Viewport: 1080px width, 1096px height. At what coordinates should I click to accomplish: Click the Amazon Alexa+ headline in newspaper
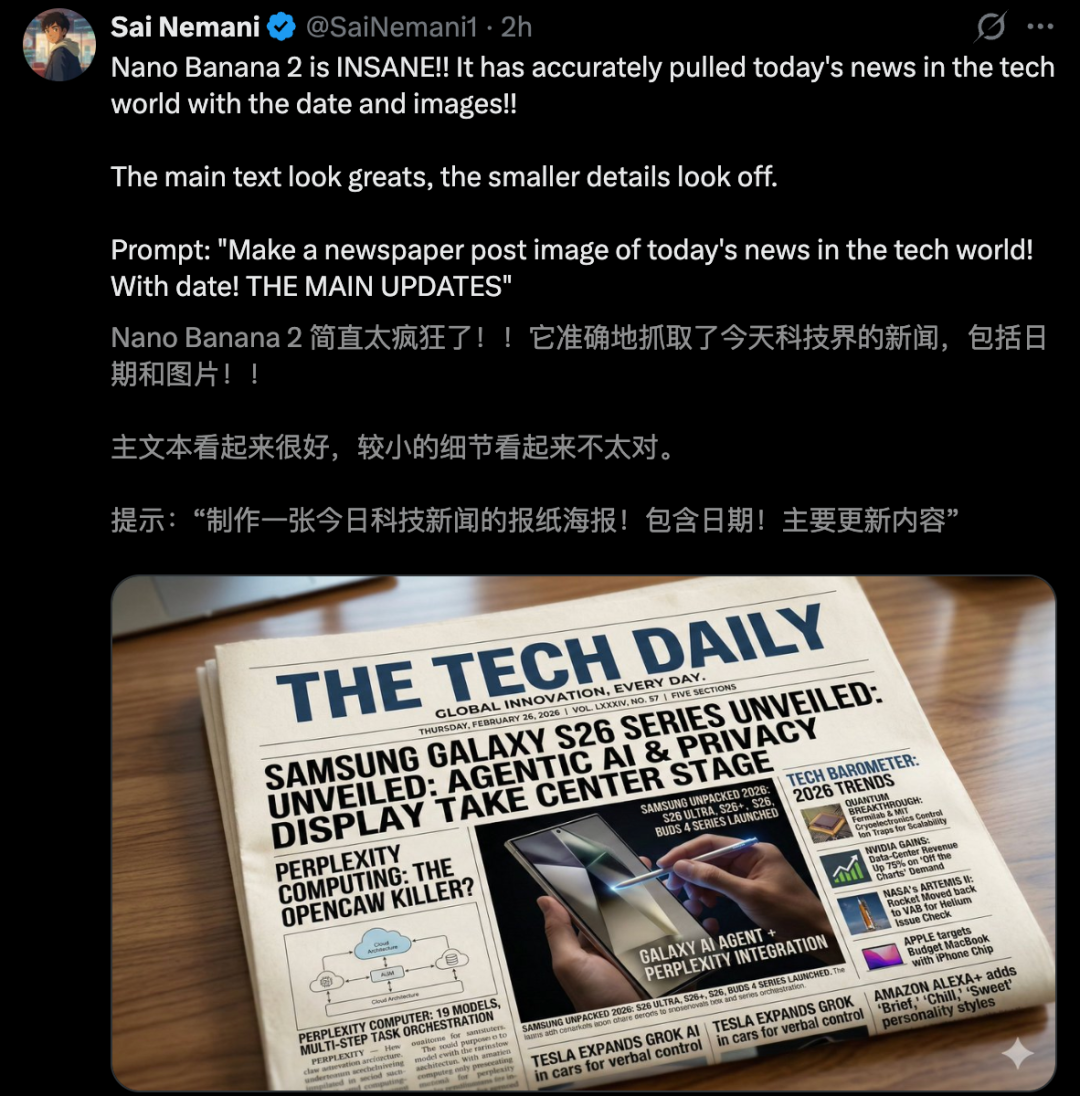pyautogui.click(x=945, y=997)
